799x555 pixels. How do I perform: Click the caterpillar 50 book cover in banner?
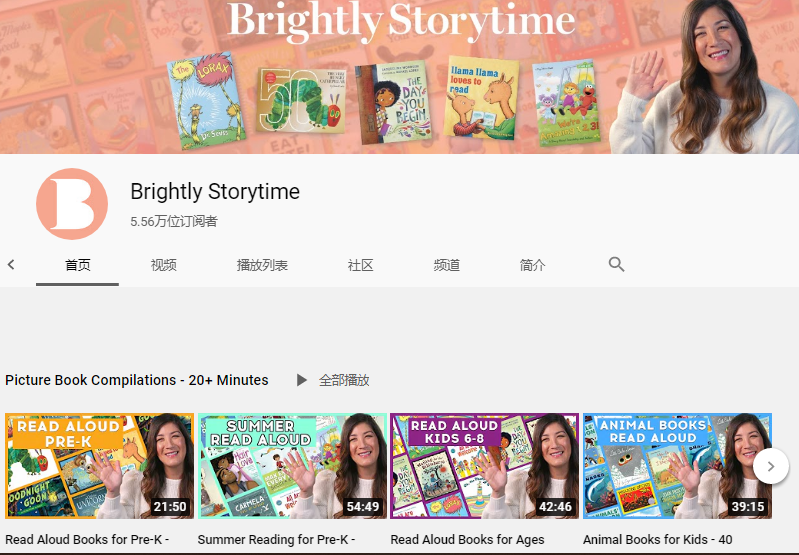pos(301,100)
